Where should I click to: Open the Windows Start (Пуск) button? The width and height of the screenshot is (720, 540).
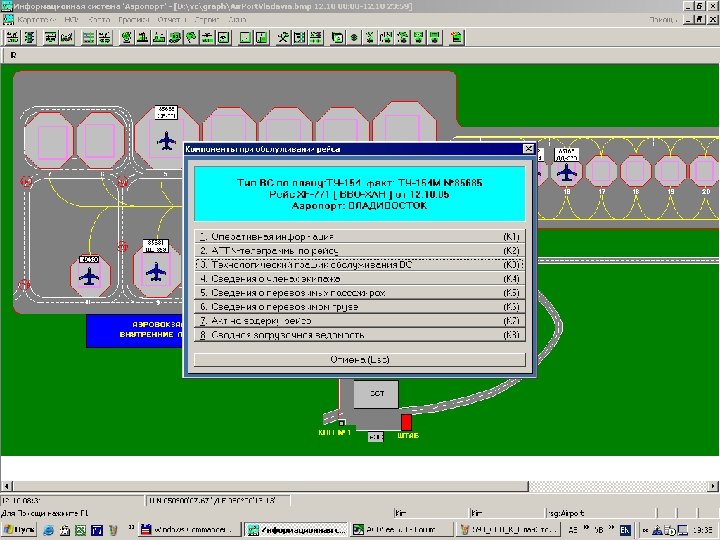tap(20, 528)
